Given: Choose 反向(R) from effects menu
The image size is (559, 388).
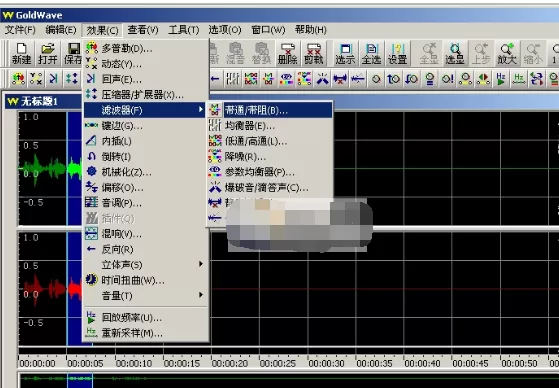Looking at the screenshot, I should coord(145,249).
